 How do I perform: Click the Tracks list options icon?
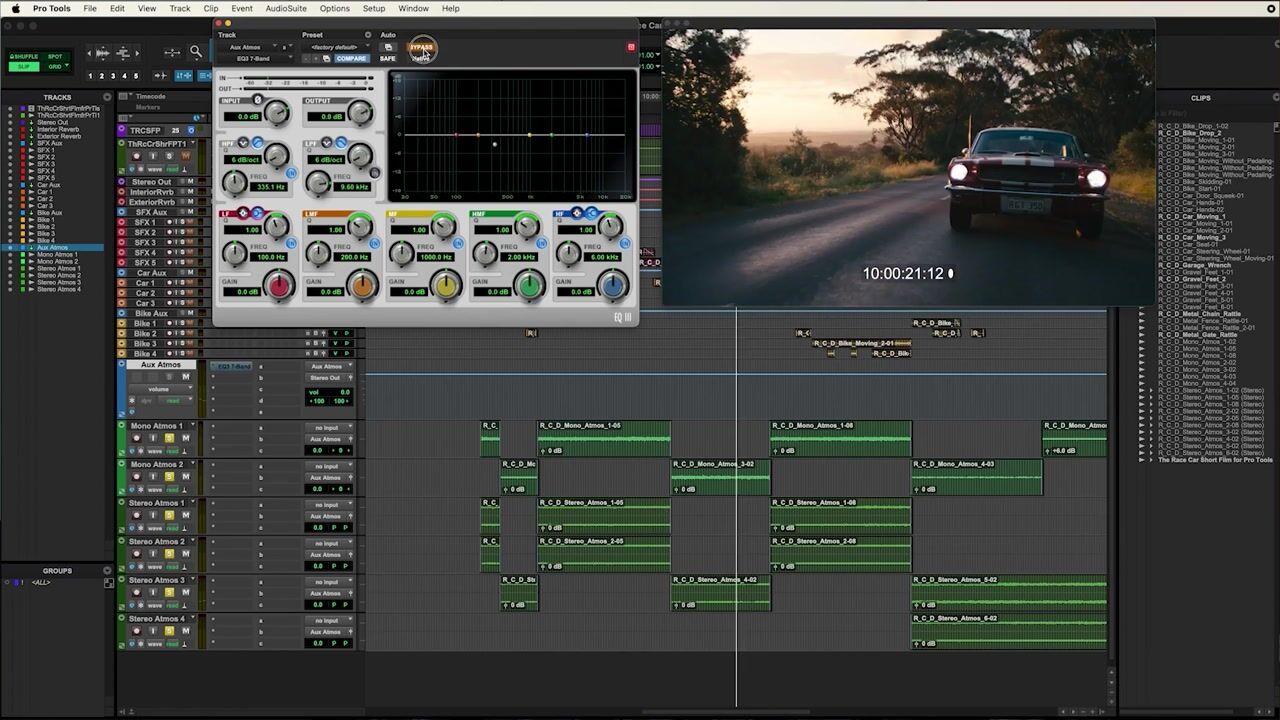(109, 97)
